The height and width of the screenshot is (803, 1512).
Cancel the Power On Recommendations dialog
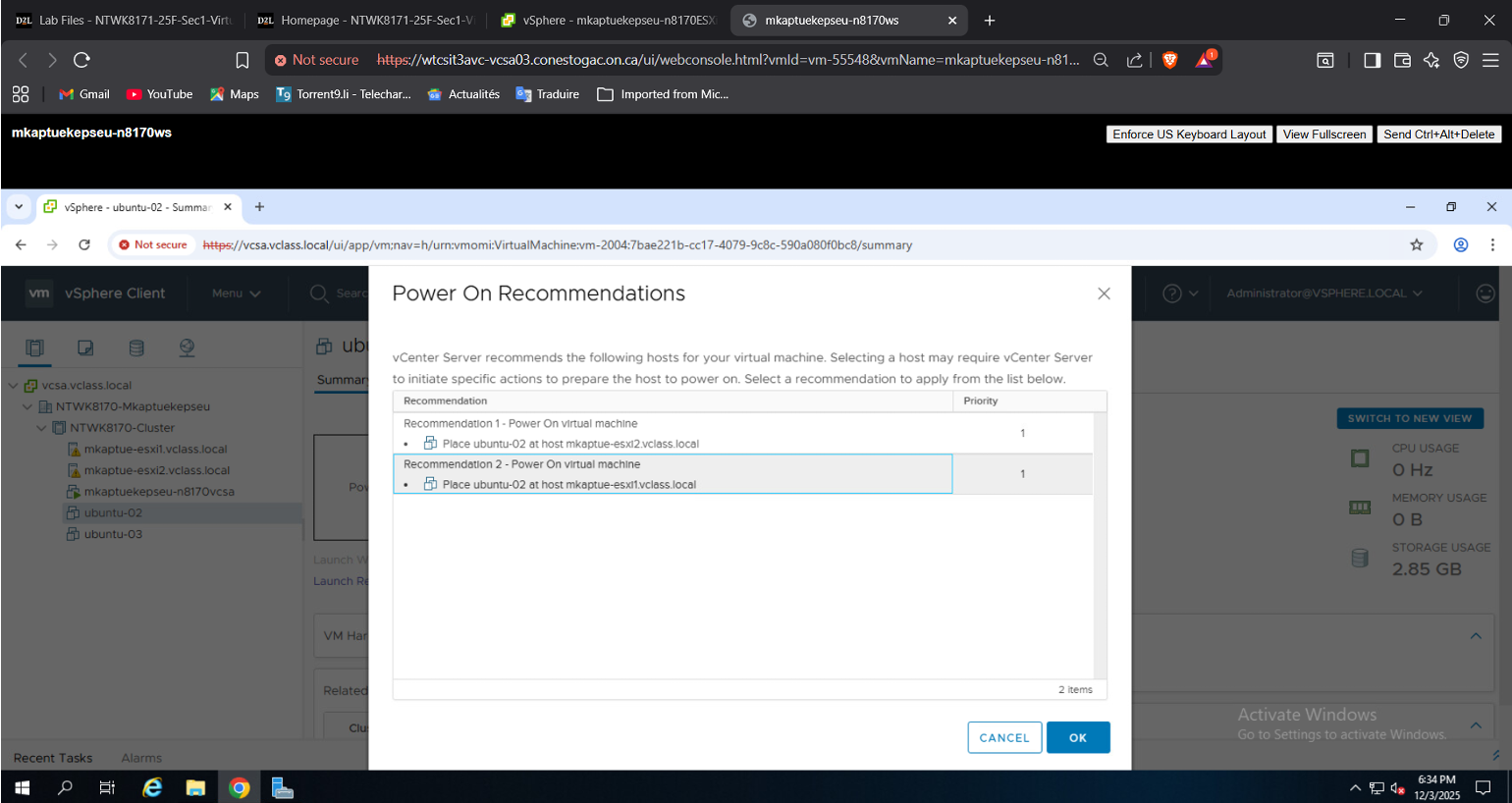[x=1003, y=737]
